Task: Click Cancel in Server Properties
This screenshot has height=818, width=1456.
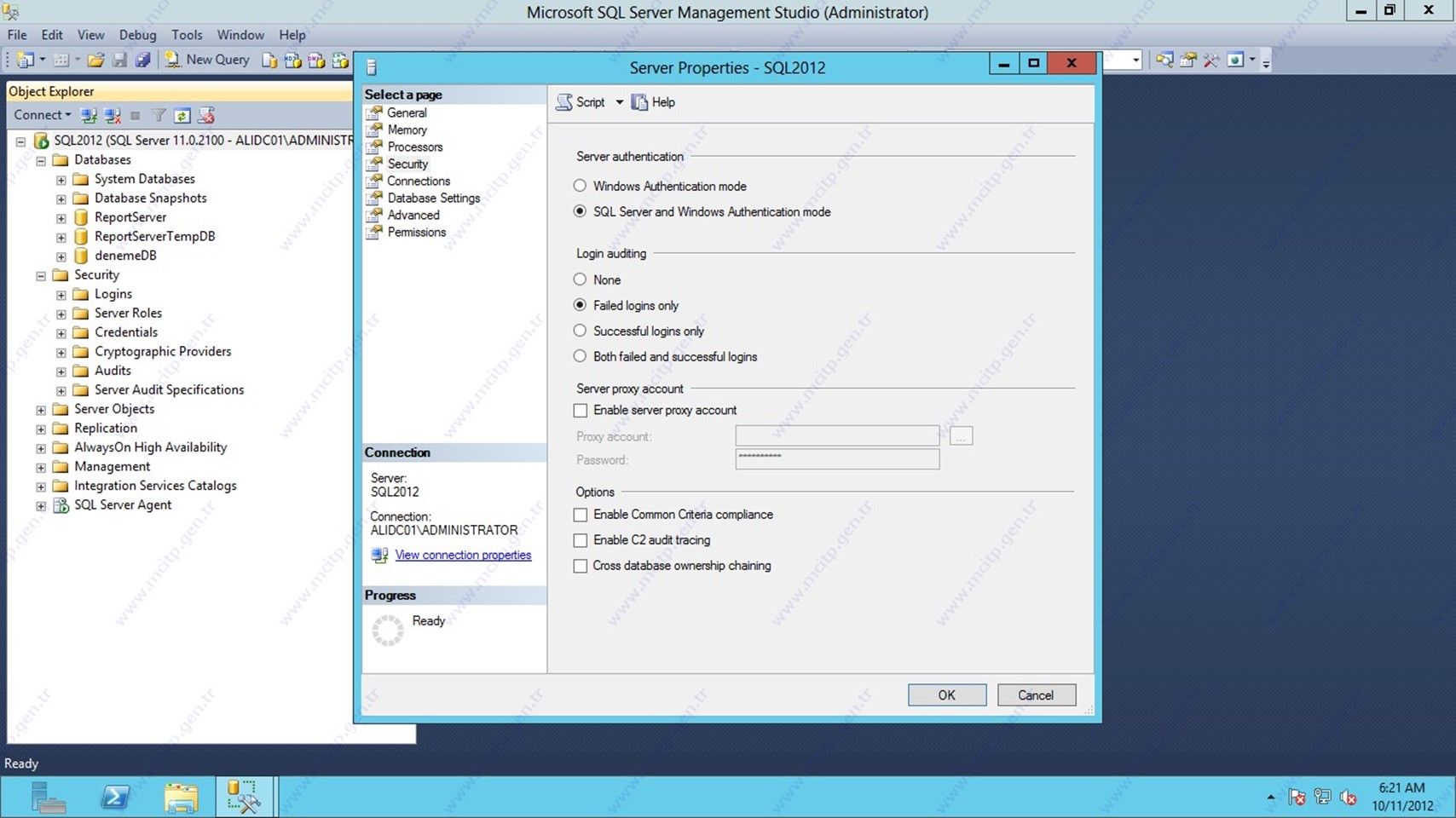Action: pos(1036,695)
